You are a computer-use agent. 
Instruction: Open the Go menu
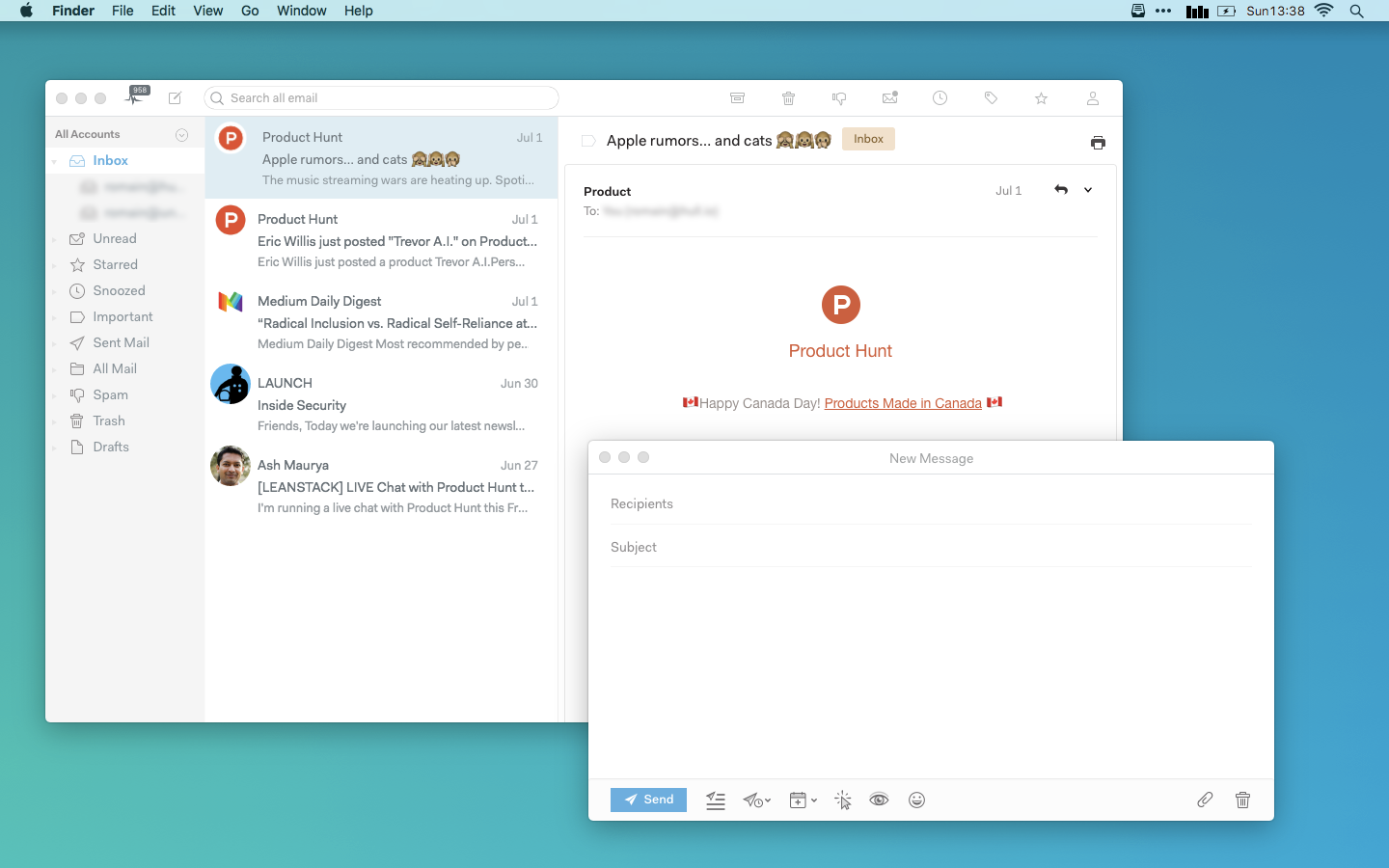250,11
